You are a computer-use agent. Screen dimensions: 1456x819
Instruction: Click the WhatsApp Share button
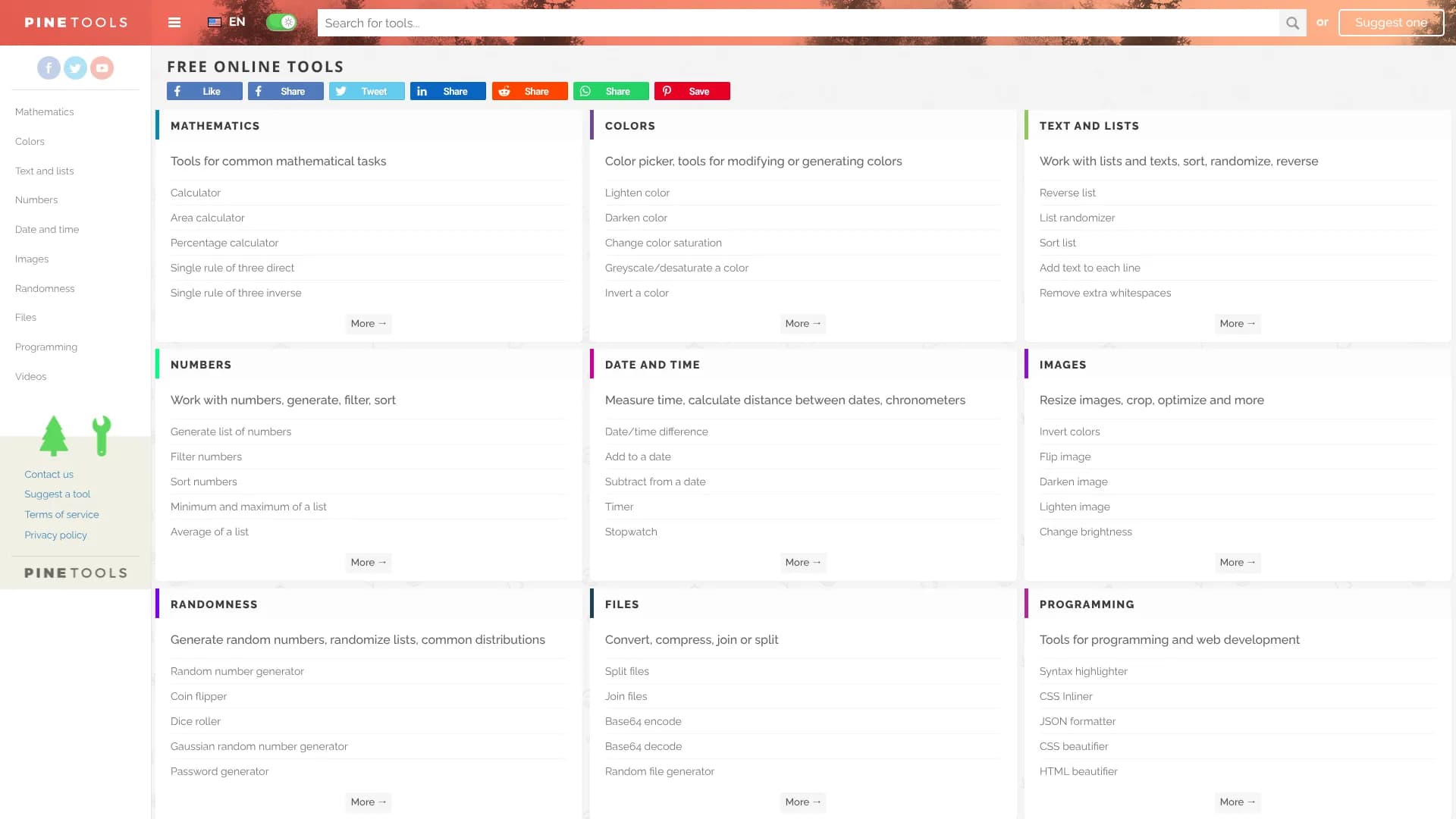610,91
